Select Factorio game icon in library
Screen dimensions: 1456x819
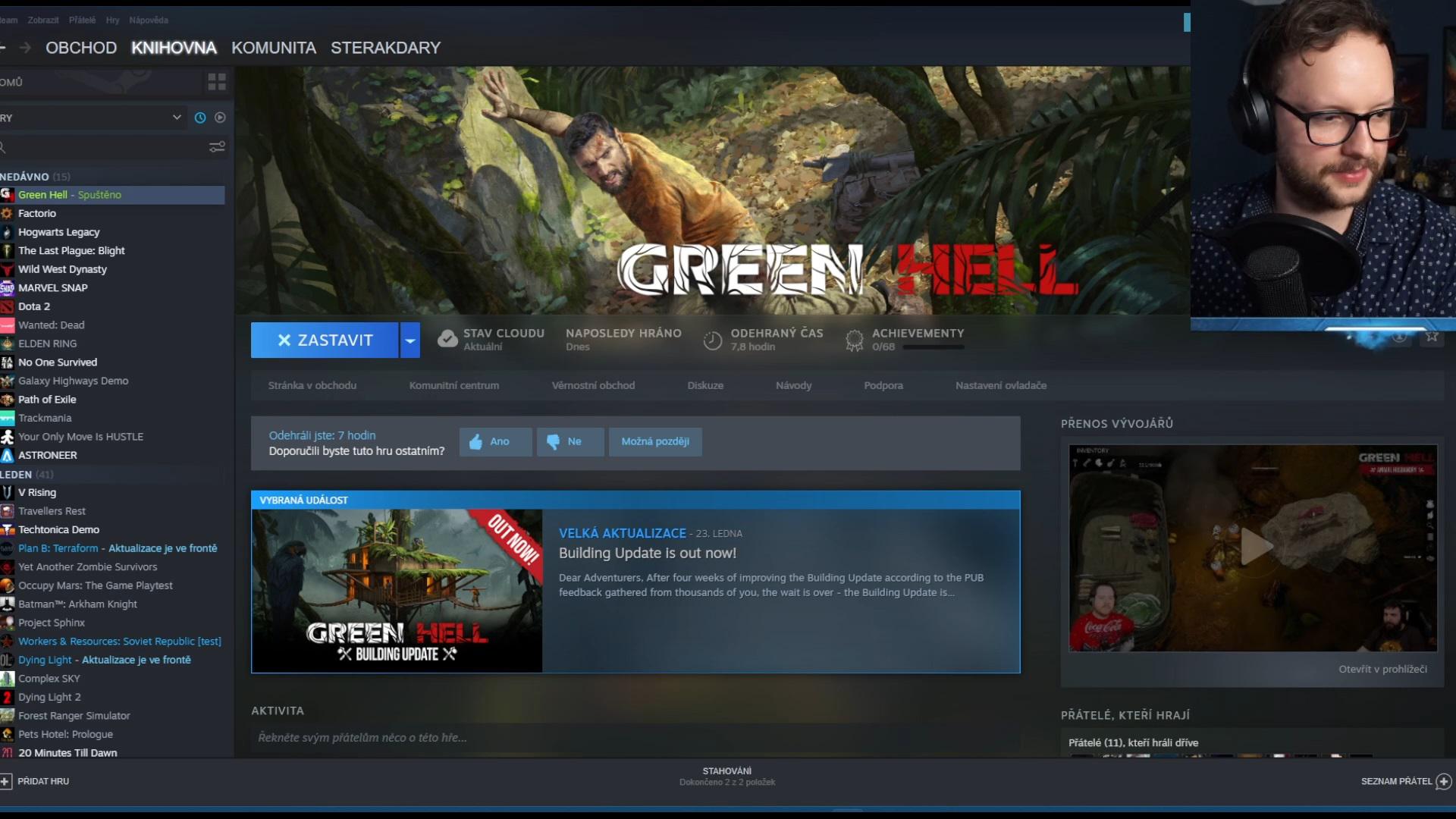[7, 214]
